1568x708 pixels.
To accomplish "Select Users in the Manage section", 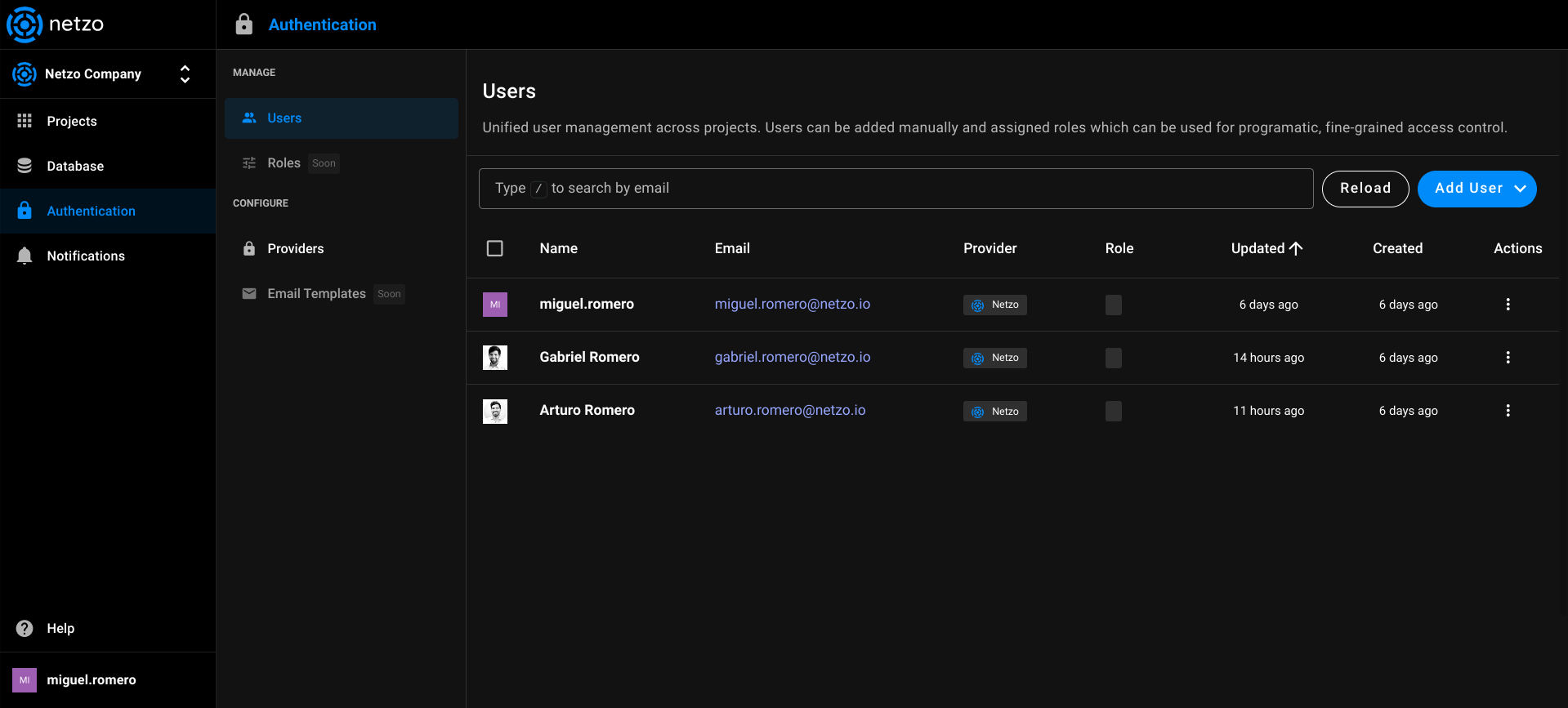I will [342, 118].
